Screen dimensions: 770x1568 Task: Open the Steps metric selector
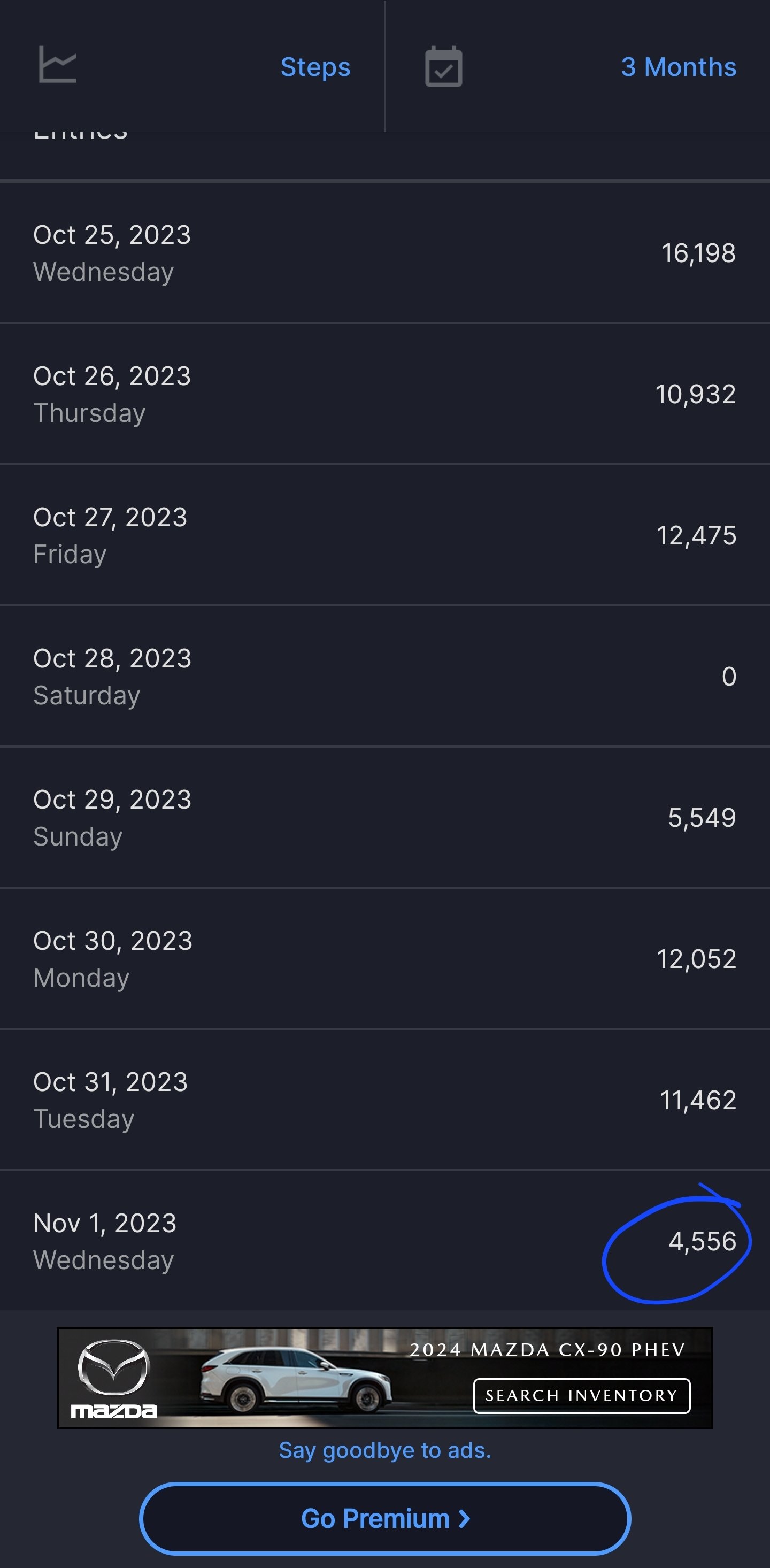(x=315, y=67)
